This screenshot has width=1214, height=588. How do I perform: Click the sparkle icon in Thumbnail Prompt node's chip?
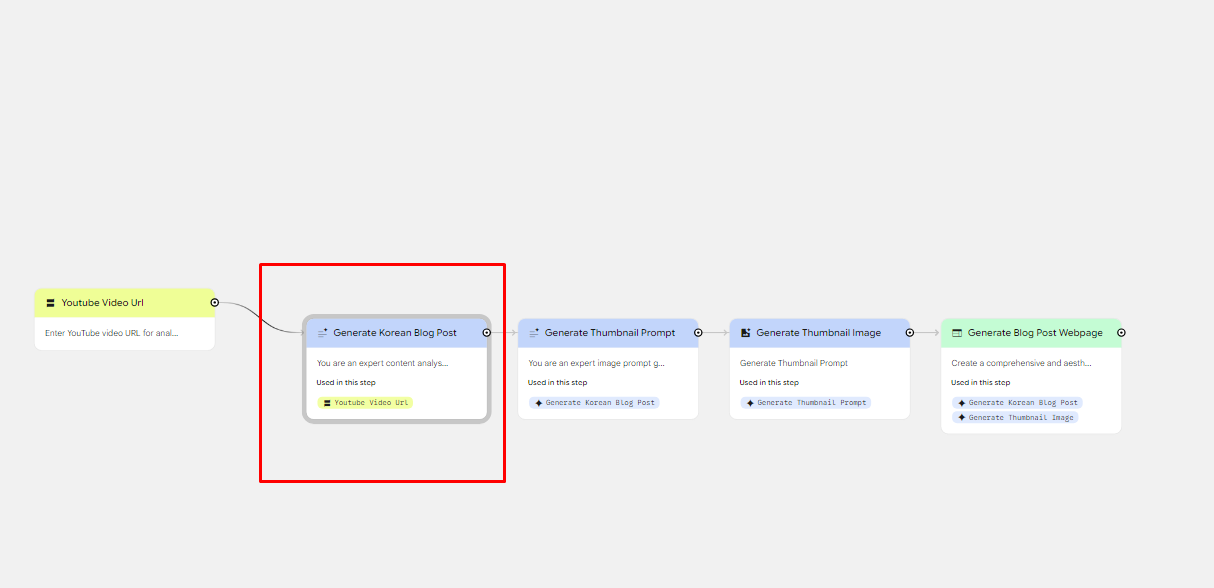(x=539, y=403)
